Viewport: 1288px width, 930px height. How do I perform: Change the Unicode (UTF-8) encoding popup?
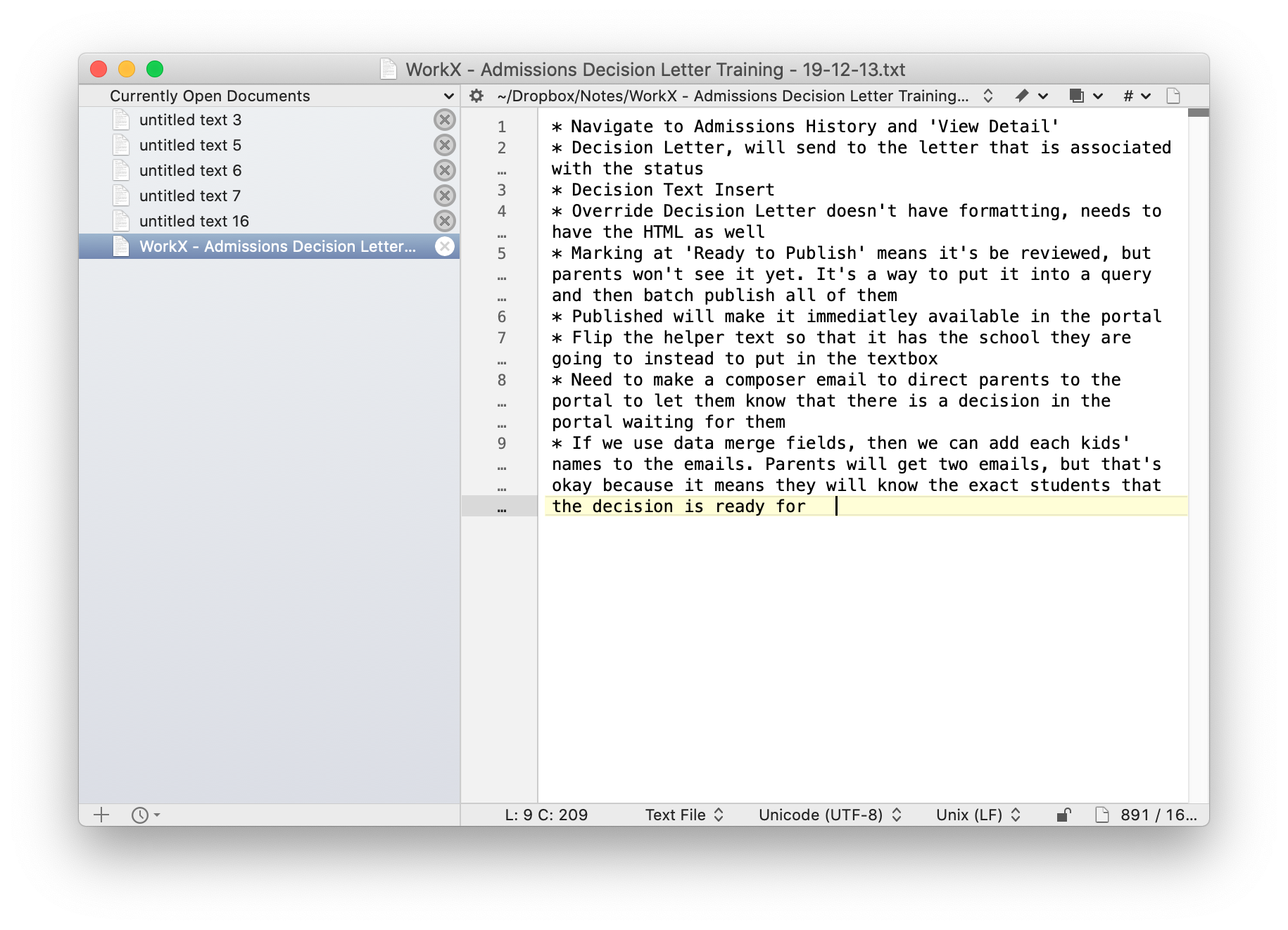829,815
